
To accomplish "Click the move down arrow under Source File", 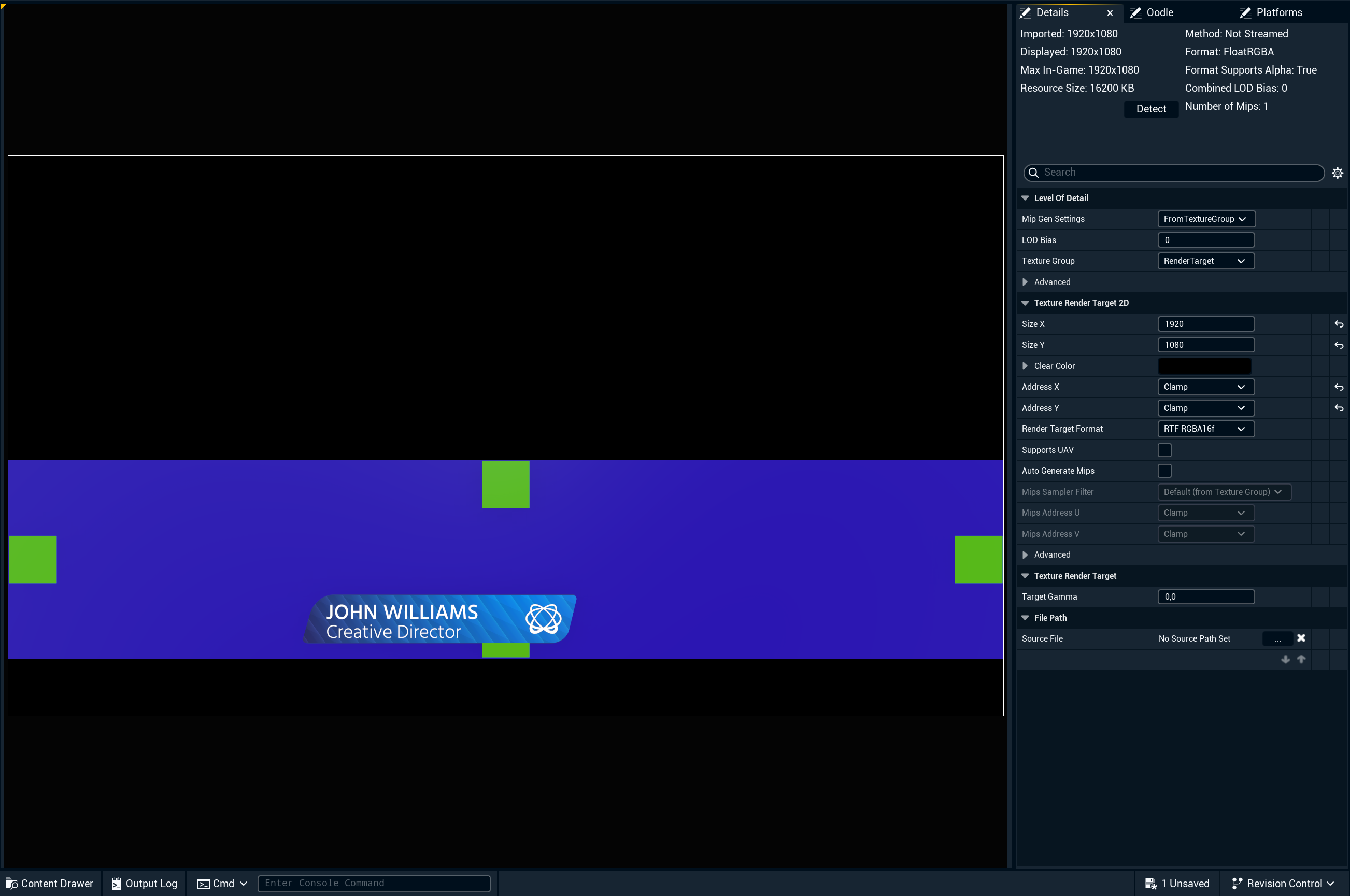I will tap(1285, 659).
